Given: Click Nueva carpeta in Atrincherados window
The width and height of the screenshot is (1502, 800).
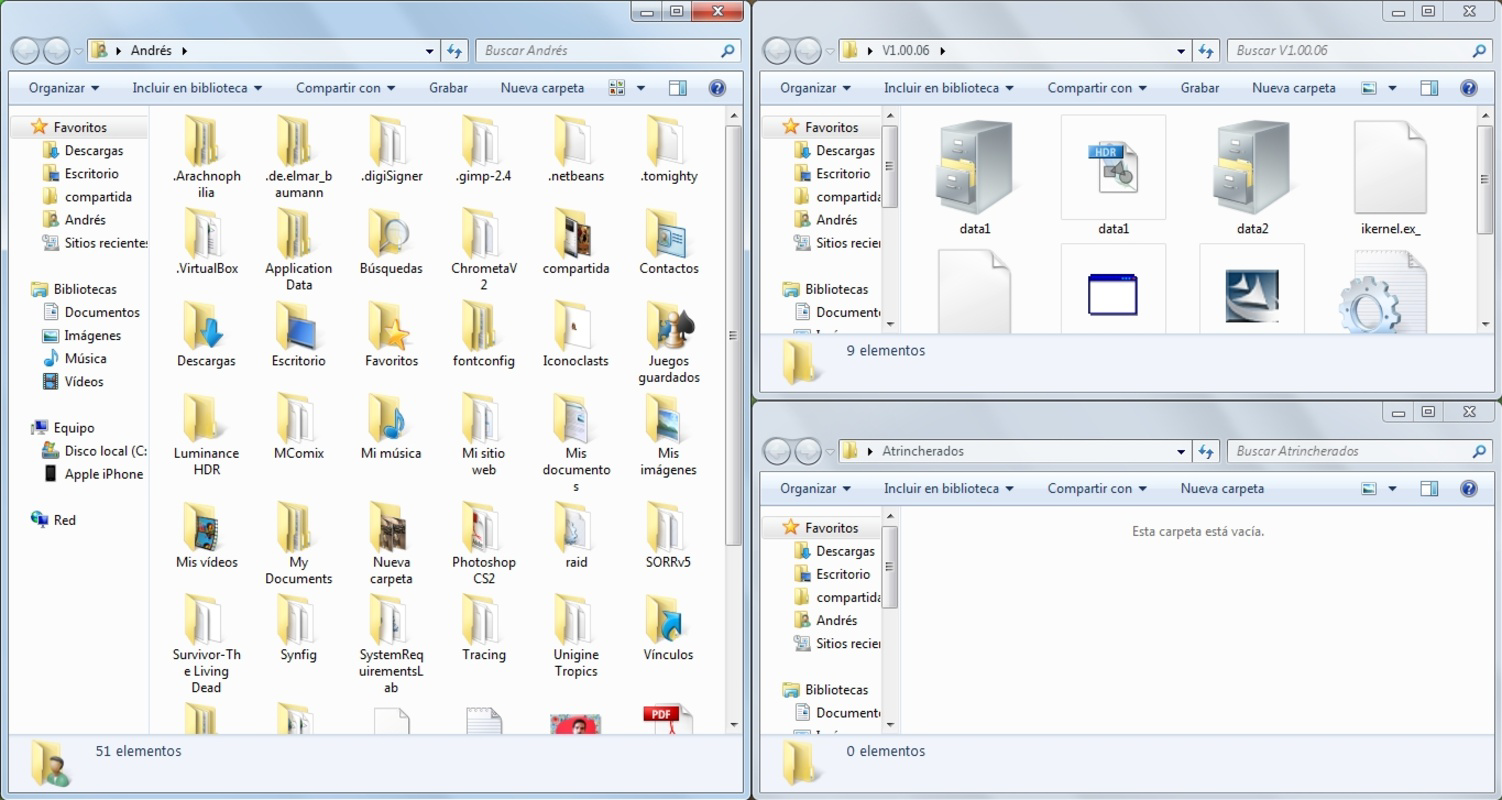Looking at the screenshot, I should click(1222, 489).
